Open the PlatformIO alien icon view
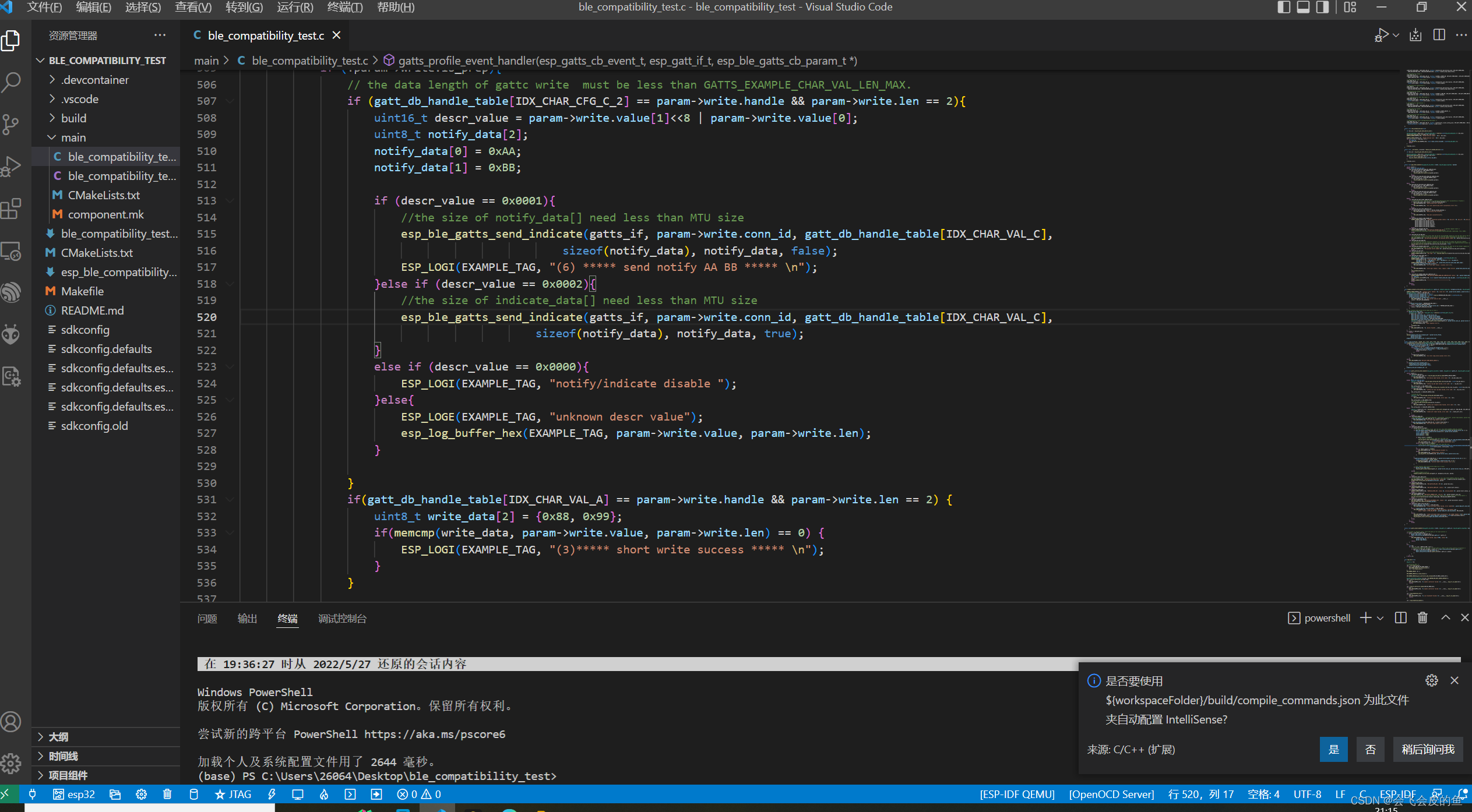 (11, 334)
